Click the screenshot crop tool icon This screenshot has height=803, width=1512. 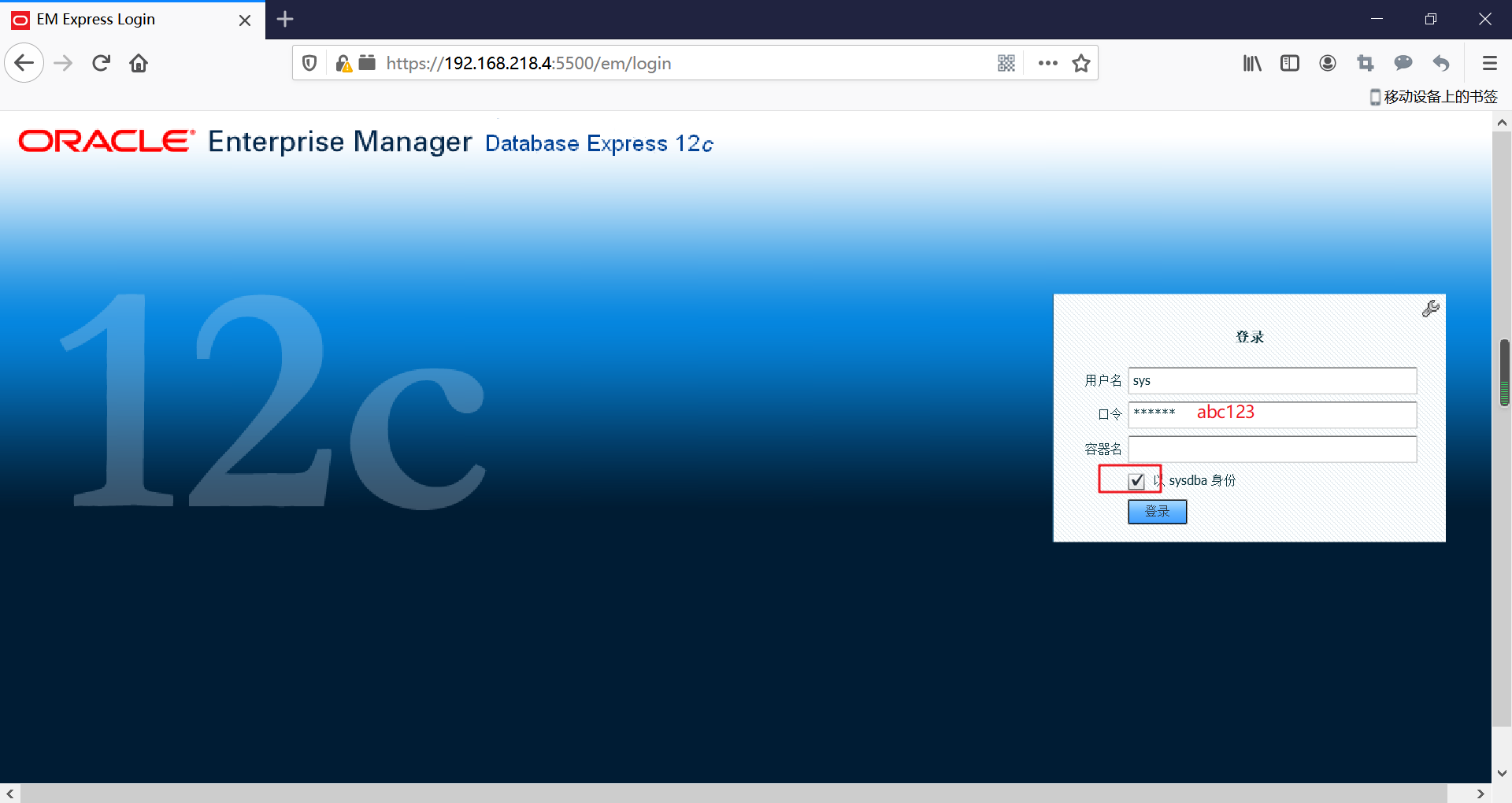pyautogui.click(x=1366, y=63)
